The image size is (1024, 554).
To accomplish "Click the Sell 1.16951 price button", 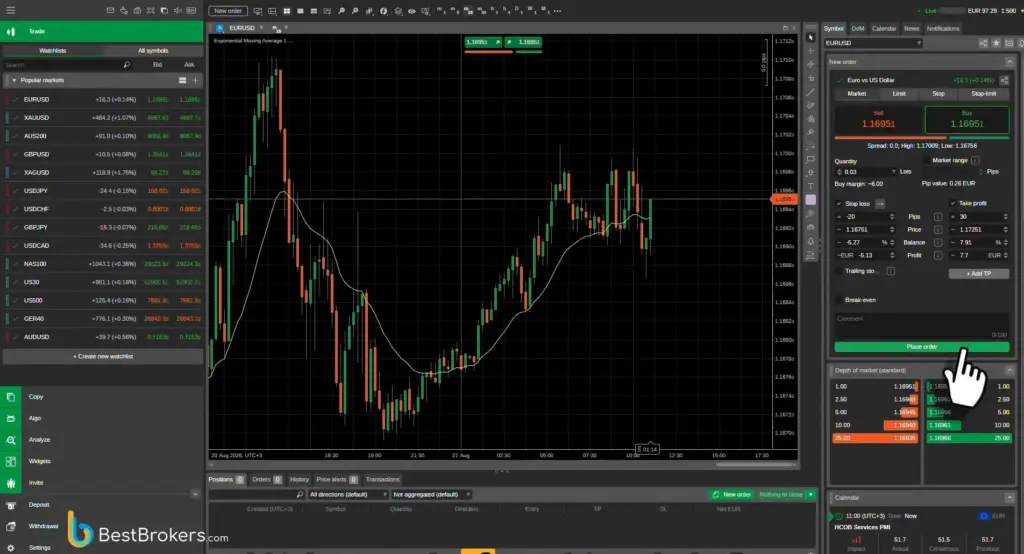I will click(x=878, y=120).
